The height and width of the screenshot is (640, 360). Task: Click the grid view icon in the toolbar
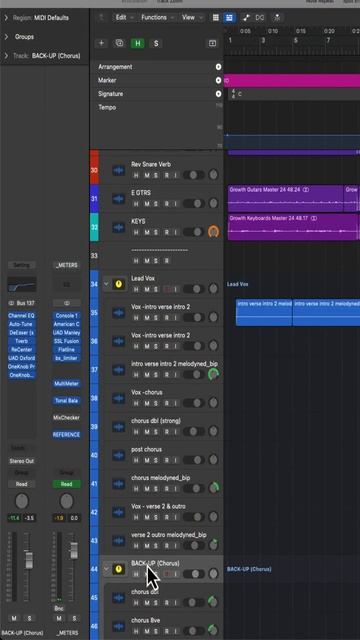coord(216,18)
